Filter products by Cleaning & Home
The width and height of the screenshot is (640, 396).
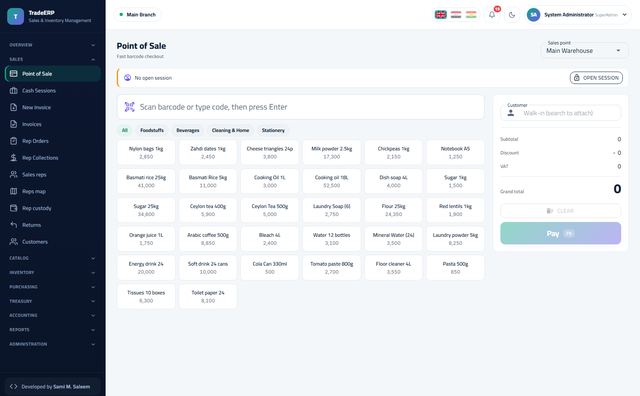[230, 130]
